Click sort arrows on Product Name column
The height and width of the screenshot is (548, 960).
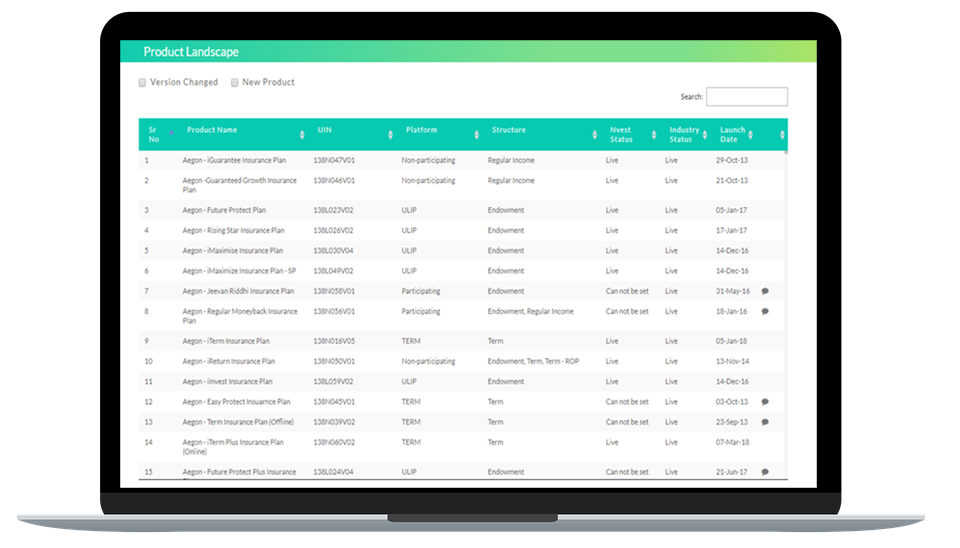click(x=303, y=135)
